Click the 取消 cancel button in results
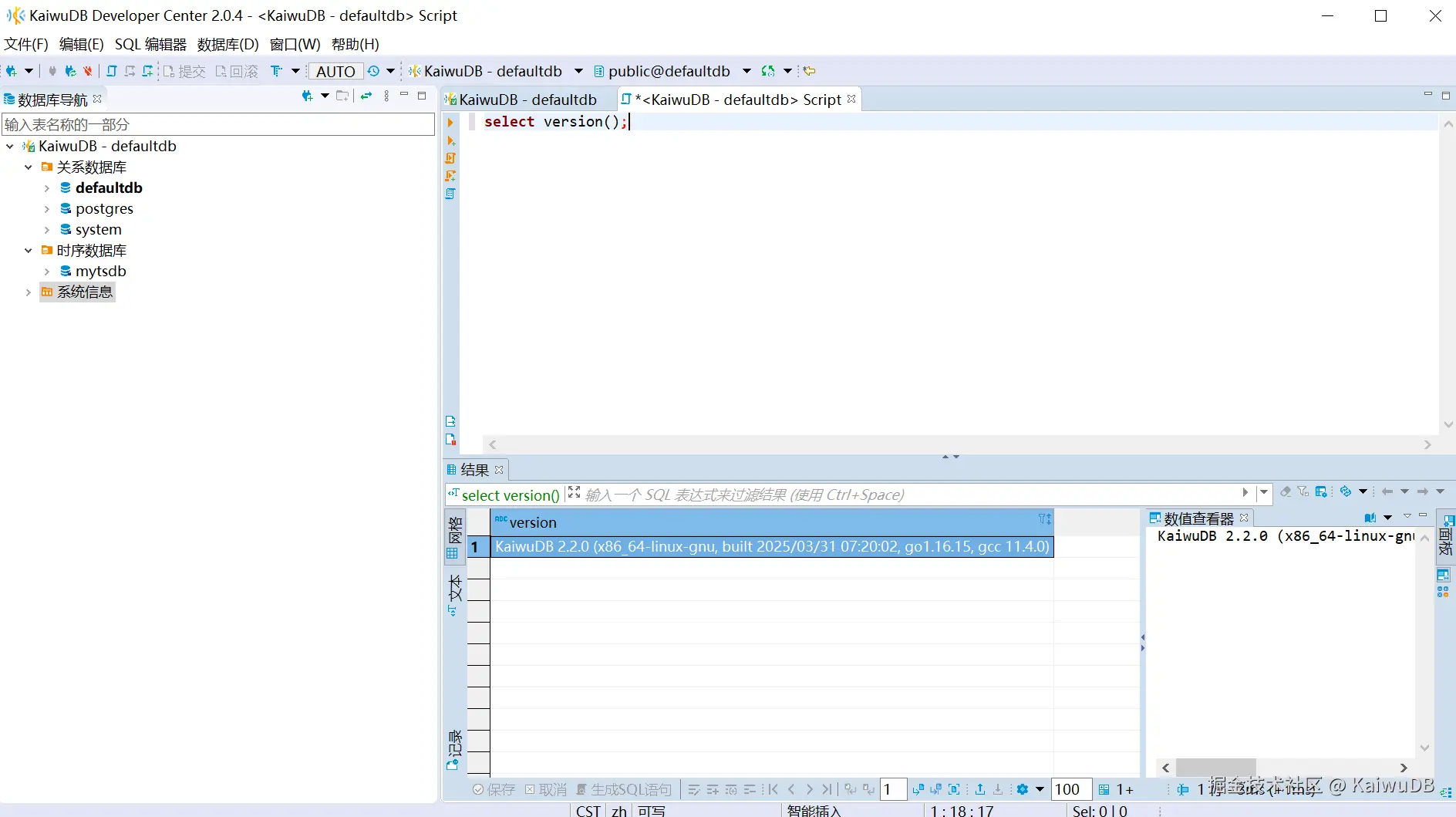Viewport: 1456px width, 817px height. pos(546,789)
